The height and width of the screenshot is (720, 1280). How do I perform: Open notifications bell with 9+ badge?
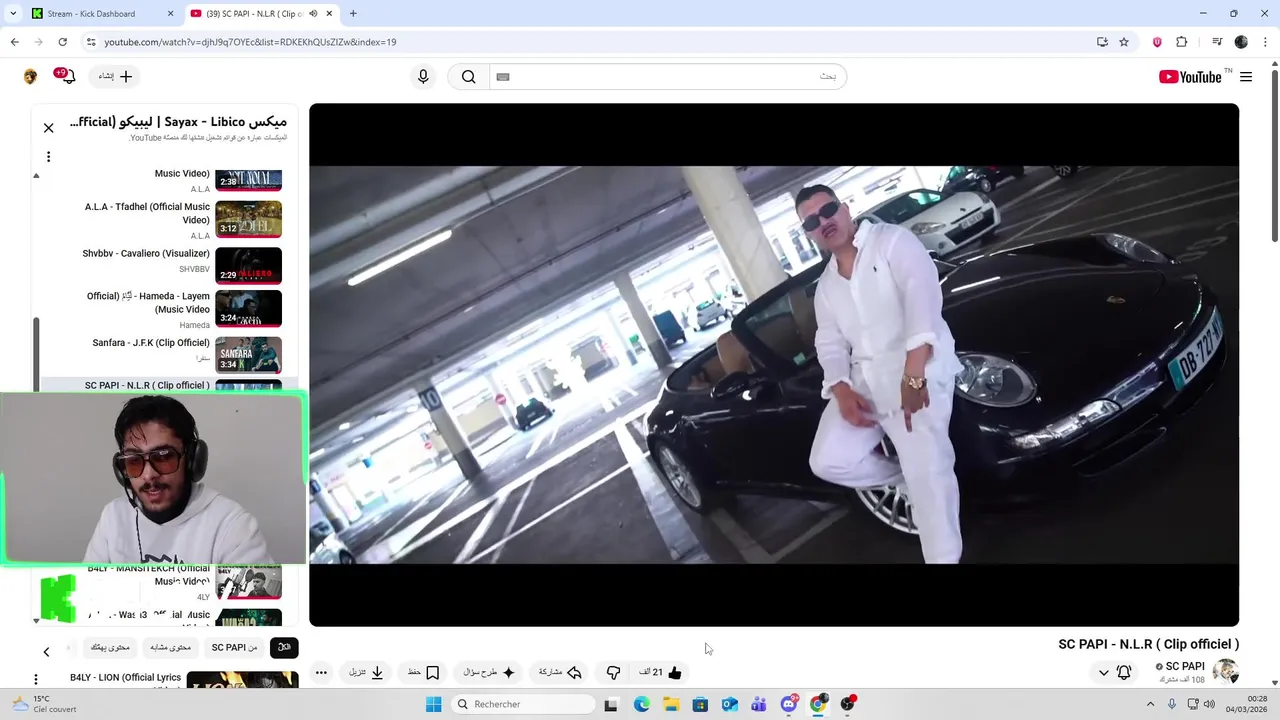(x=66, y=76)
